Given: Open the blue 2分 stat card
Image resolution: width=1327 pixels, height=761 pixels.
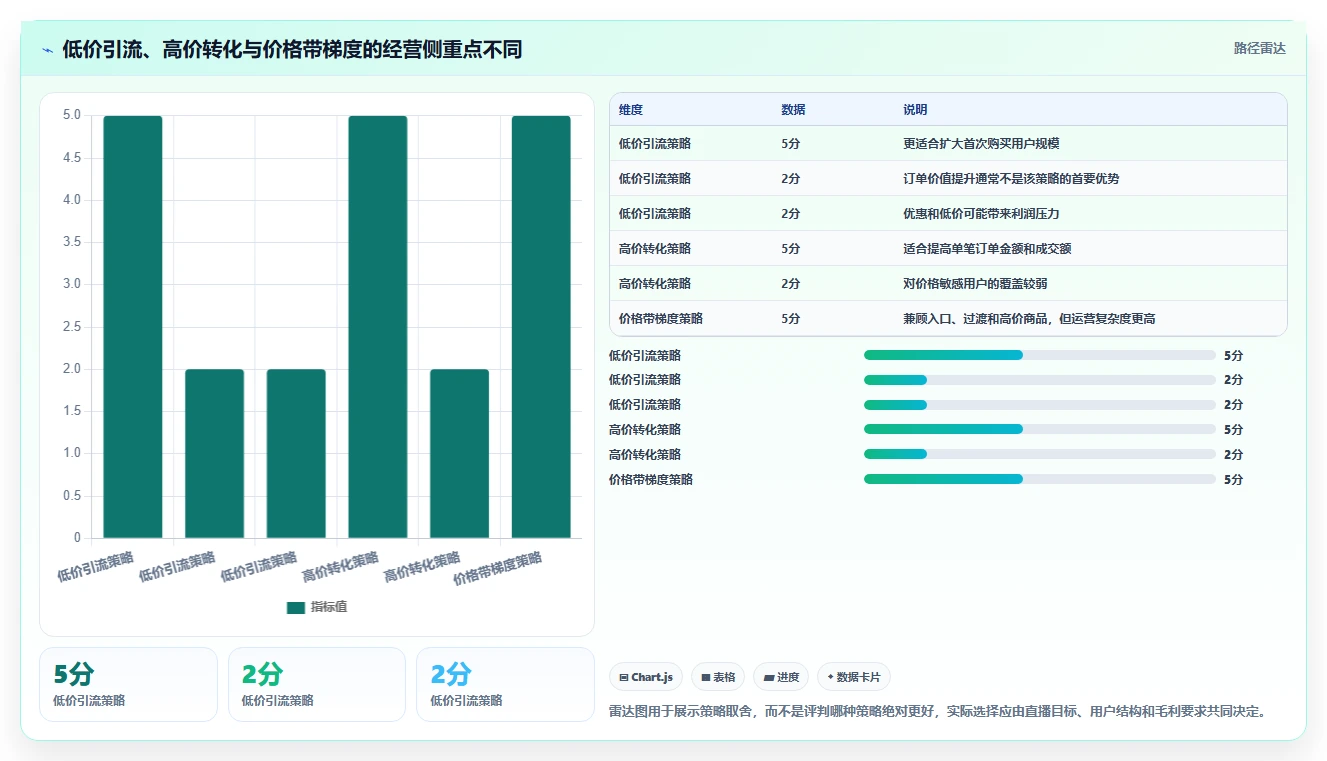Looking at the screenshot, I should [505, 684].
